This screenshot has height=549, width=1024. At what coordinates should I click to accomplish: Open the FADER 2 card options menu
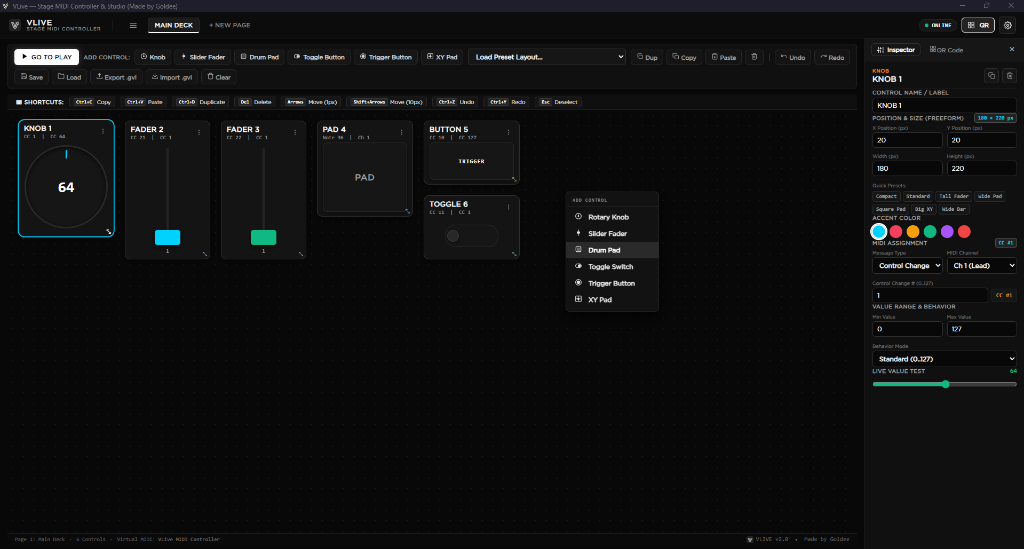[199, 133]
